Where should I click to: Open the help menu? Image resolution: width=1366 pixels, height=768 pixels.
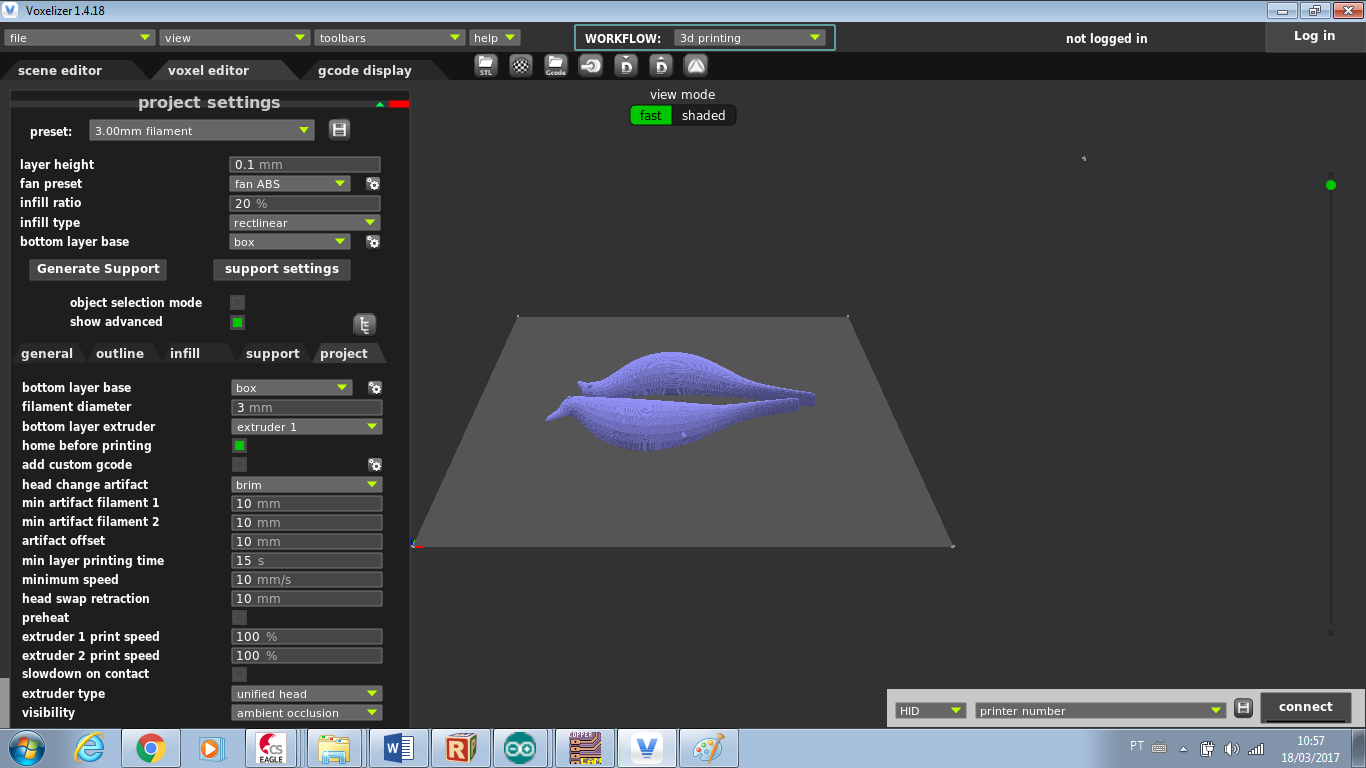pyautogui.click(x=495, y=38)
